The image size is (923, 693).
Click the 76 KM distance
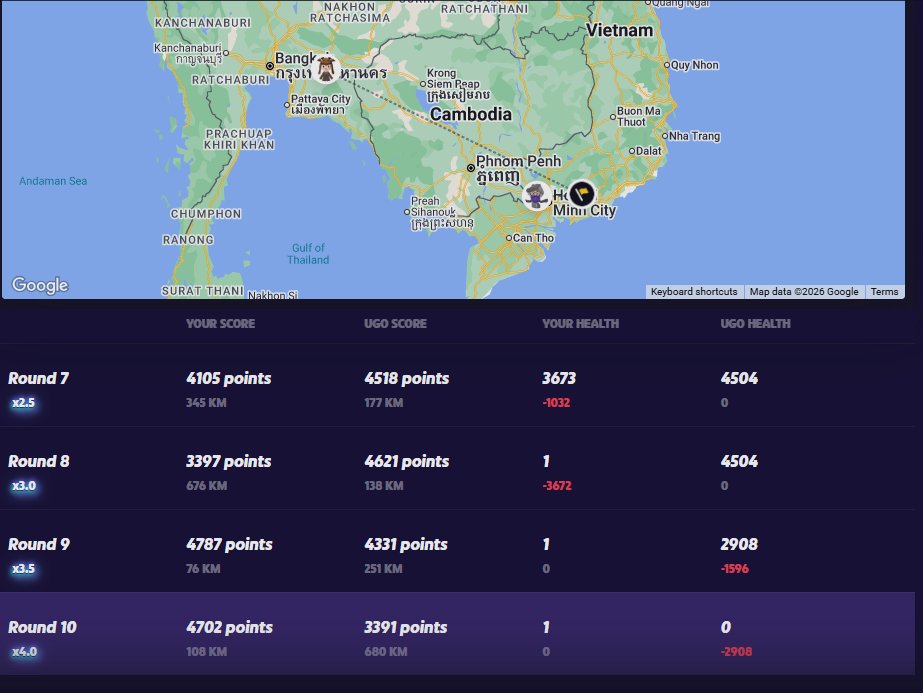pos(203,569)
